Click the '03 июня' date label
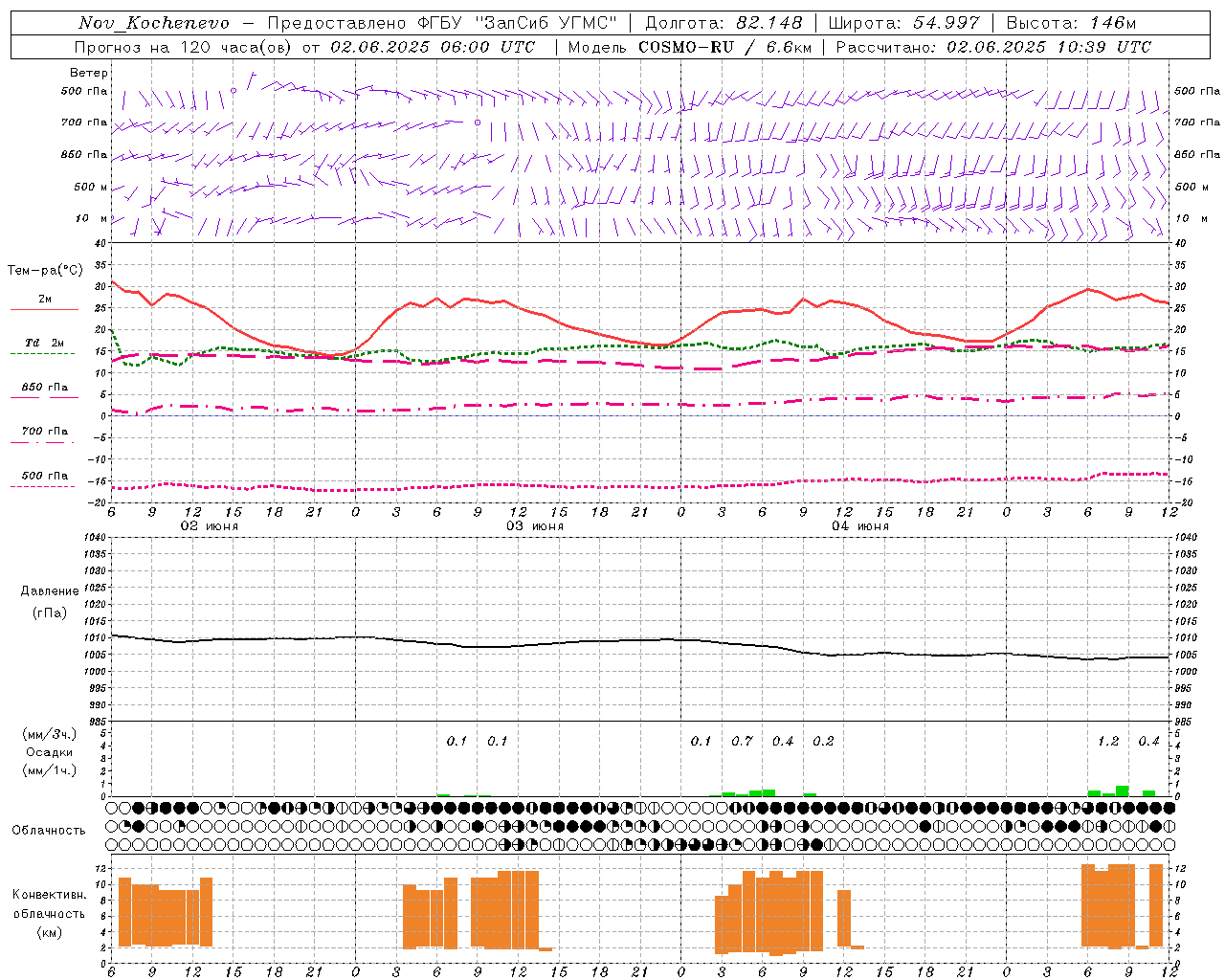 pos(535,526)
